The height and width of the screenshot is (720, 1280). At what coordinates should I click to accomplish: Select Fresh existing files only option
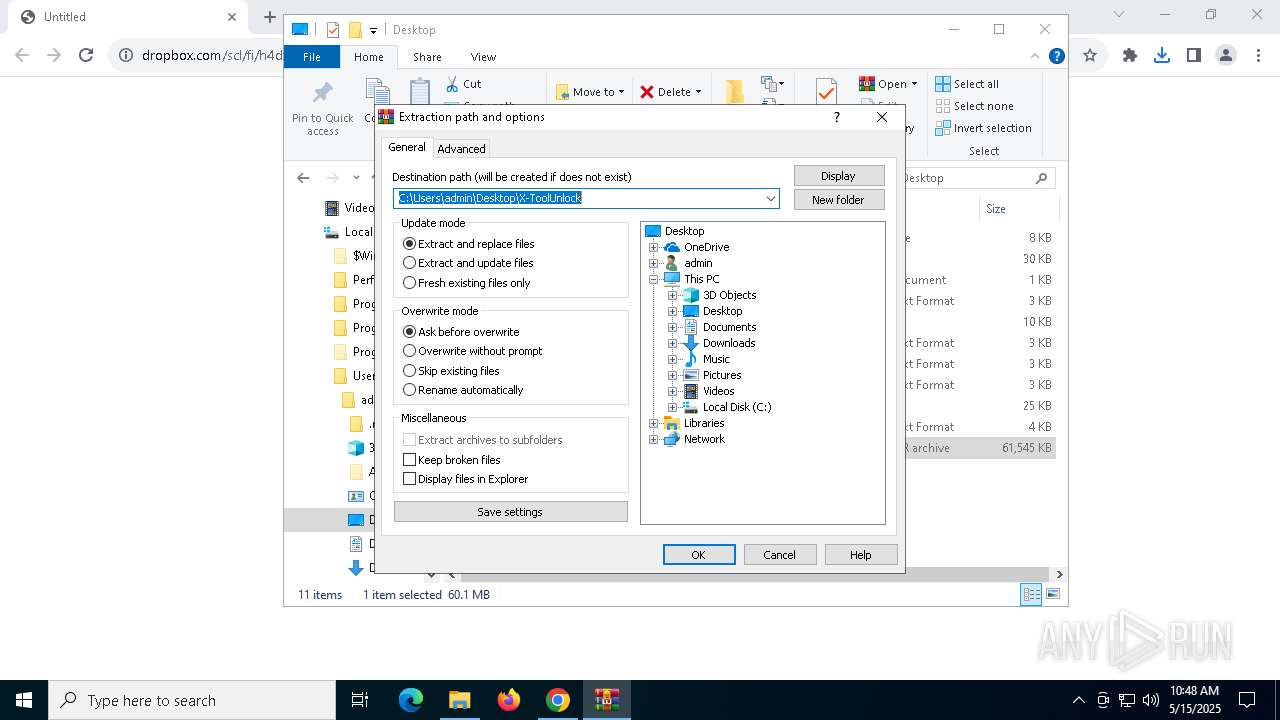[x=466, y=283]
